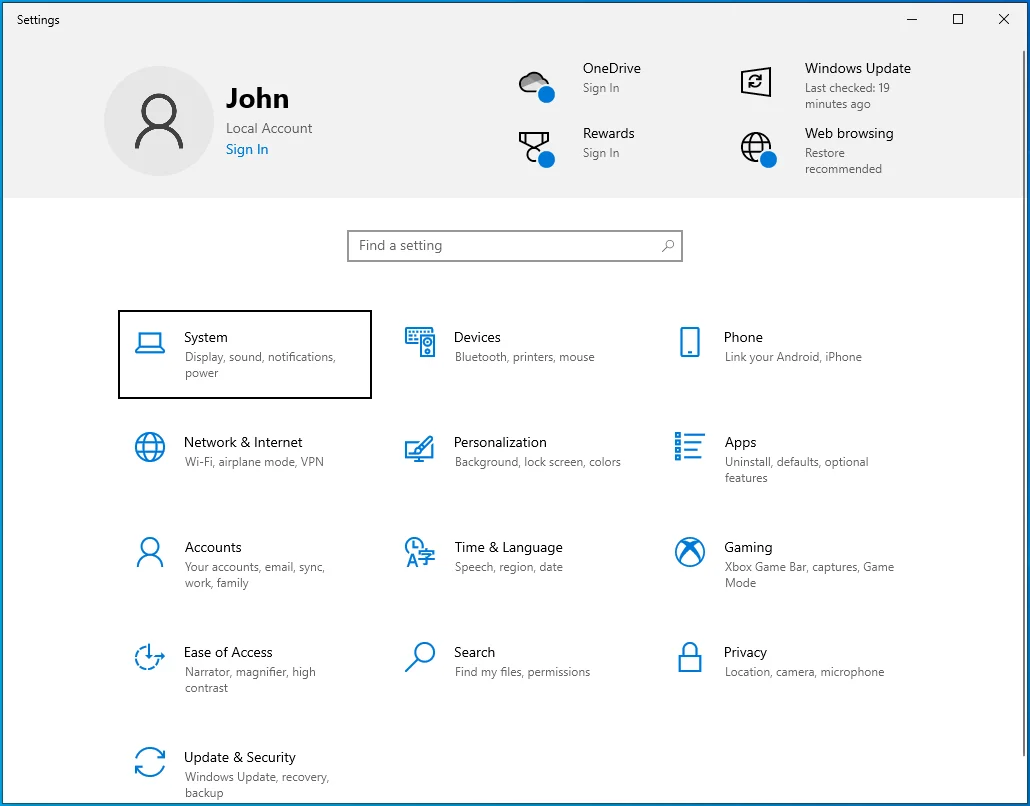The image size is (1030, 806).
Task: Open the Network & Internet globe icon
Action: [150, 447]
